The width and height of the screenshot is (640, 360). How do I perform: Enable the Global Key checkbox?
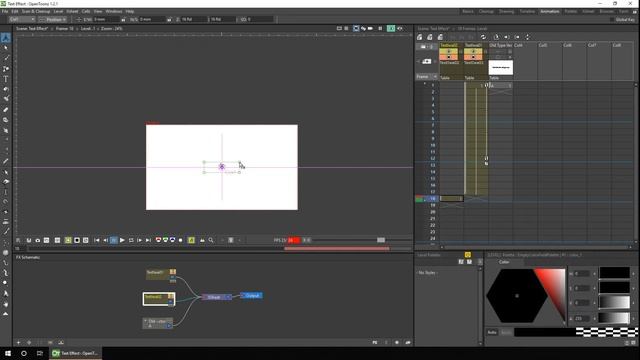click(612, 19)
